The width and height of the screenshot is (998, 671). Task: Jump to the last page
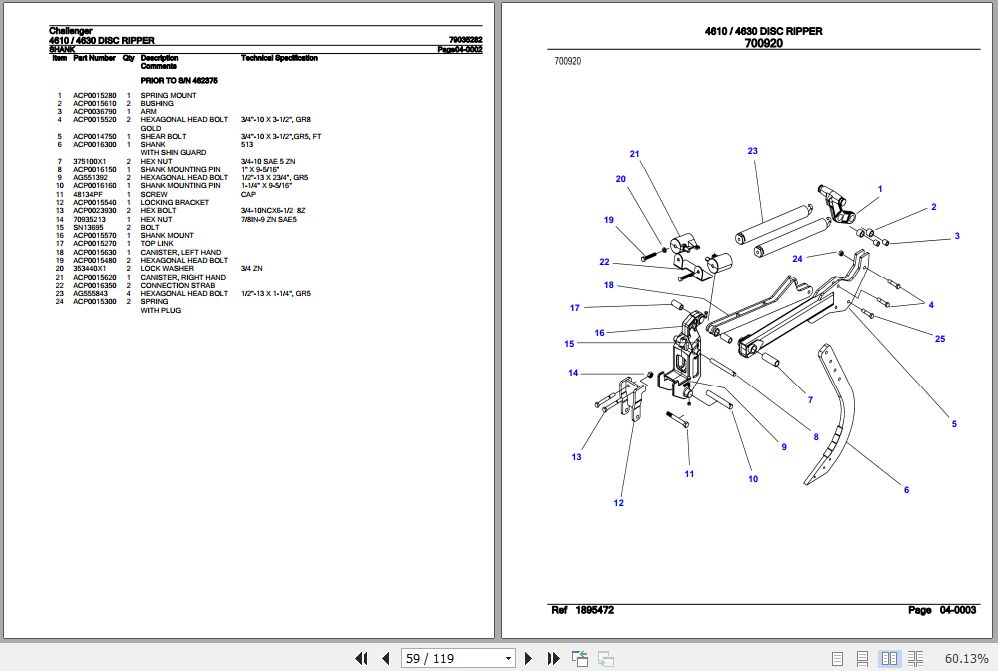coord(554,659)
